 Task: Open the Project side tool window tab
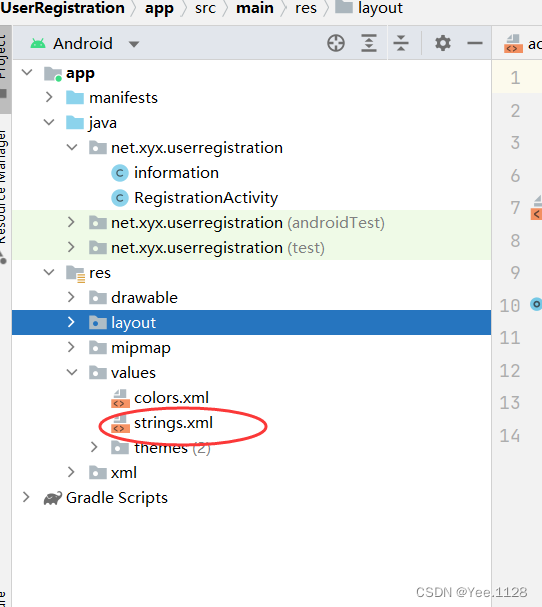(5, 70)
